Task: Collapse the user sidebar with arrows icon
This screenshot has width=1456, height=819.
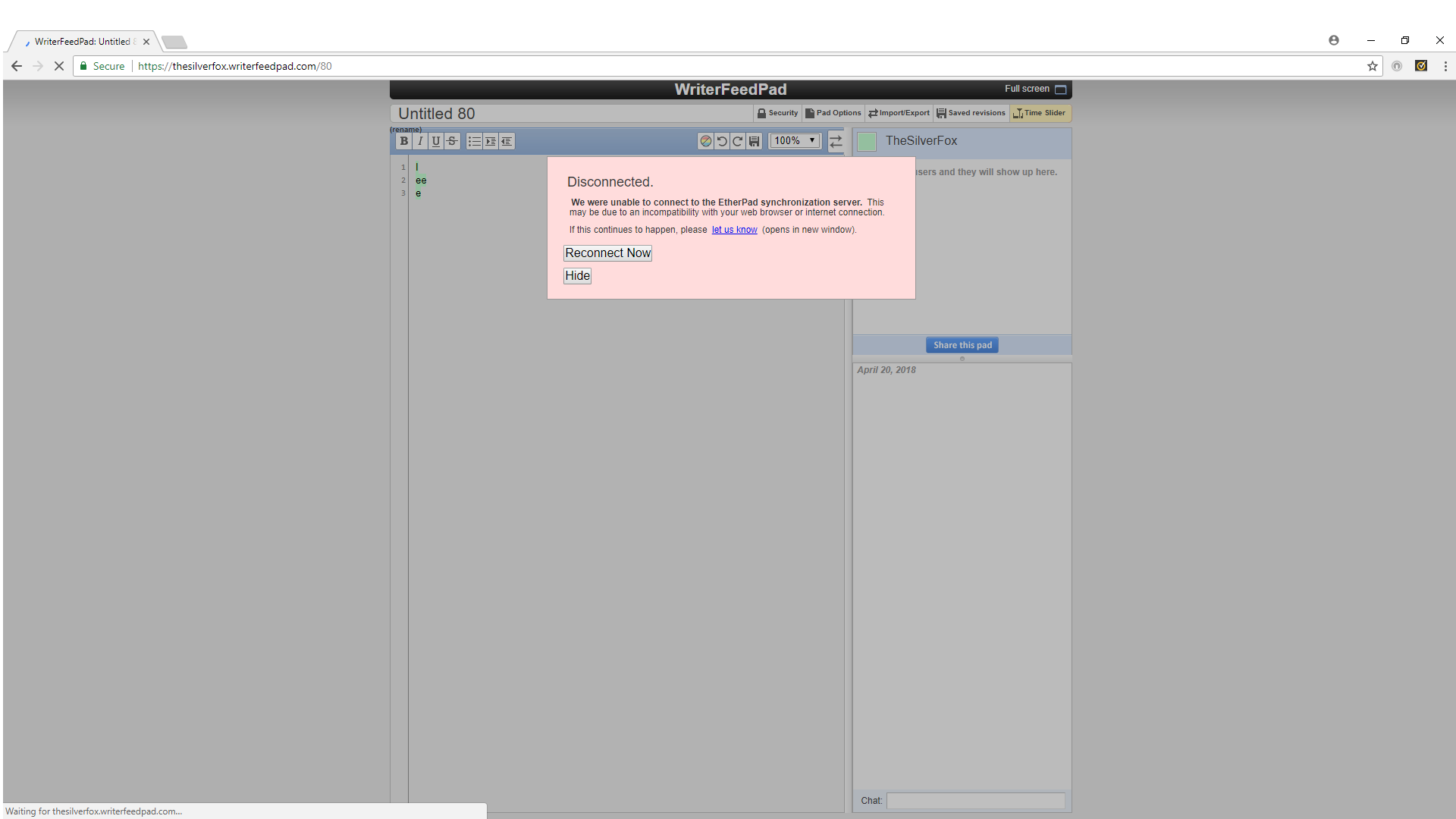Action: 836,141
